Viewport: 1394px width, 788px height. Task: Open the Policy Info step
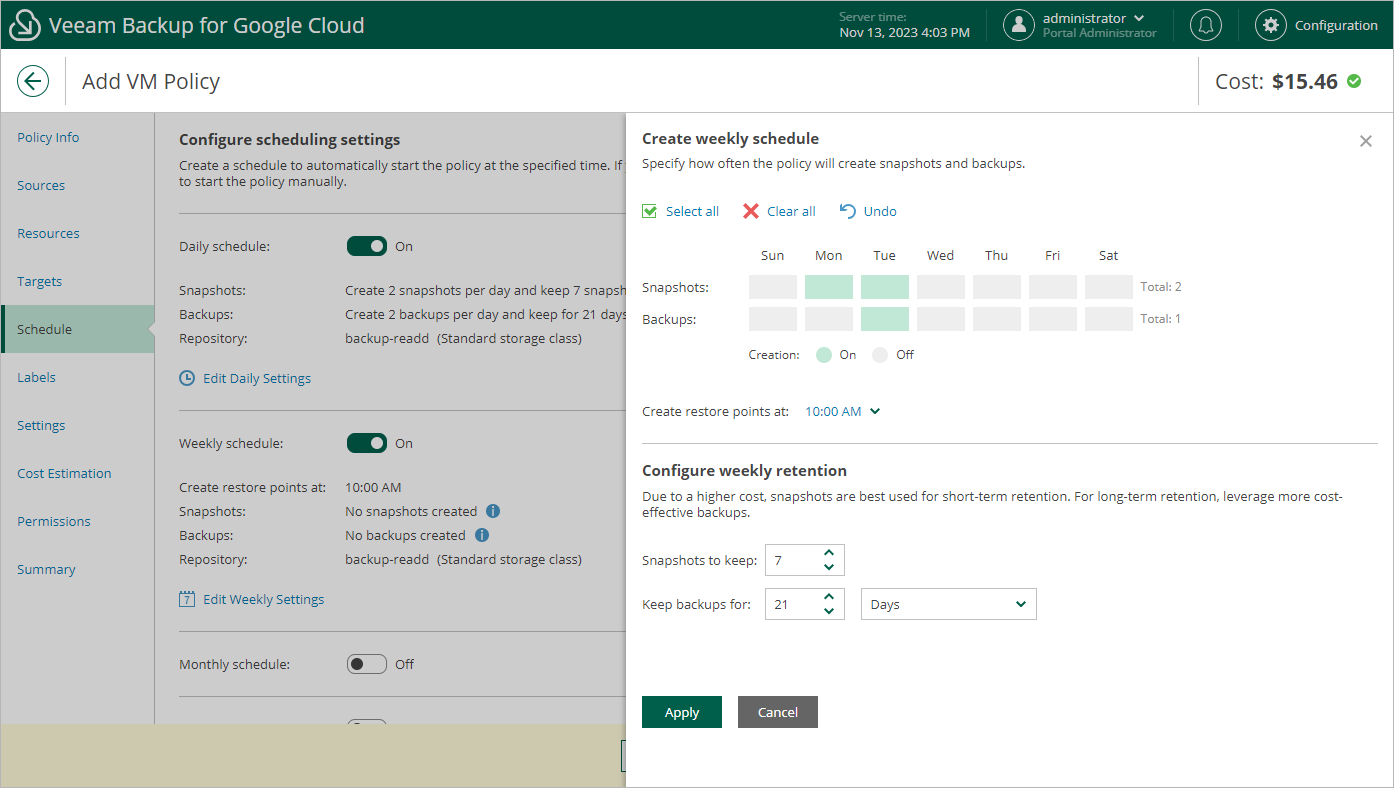[48, 137]
